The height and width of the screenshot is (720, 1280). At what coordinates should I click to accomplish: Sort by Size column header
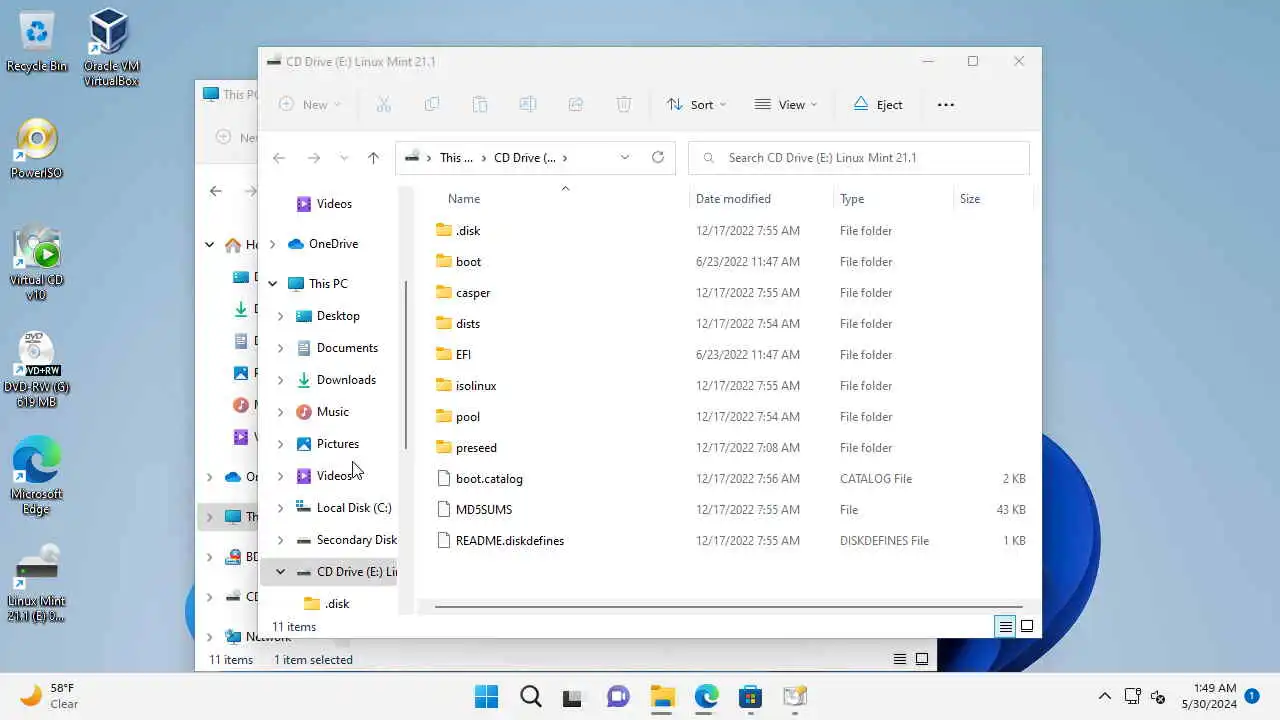(970, 199)
